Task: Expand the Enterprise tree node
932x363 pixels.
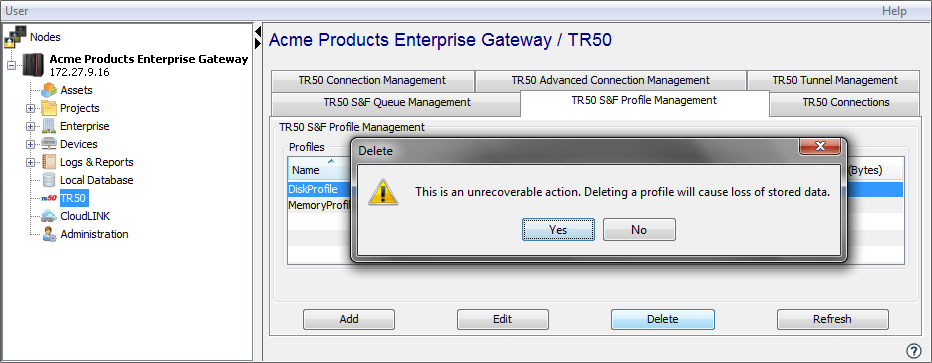Action: coord(30,127)
